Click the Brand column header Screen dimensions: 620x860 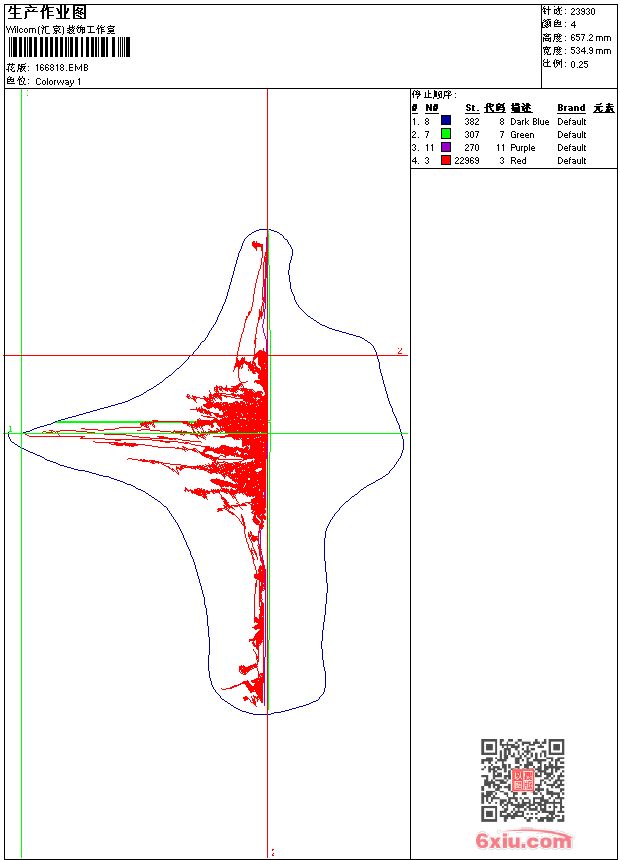(x=571, y=108)
